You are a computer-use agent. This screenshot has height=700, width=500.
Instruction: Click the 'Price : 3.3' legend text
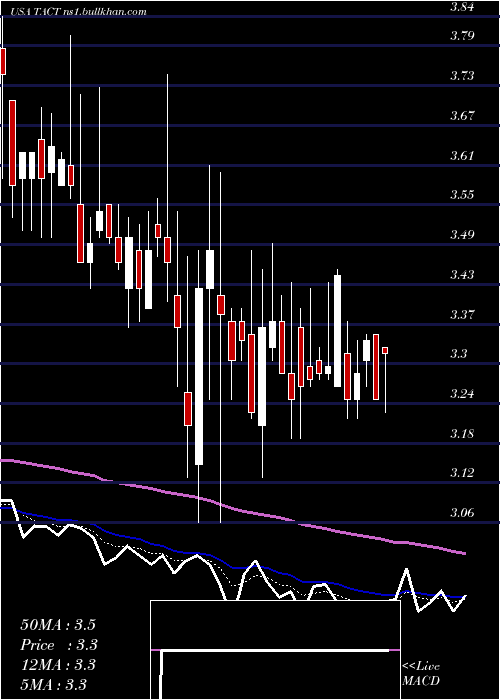pyautogui.click(x=59, y=645)
